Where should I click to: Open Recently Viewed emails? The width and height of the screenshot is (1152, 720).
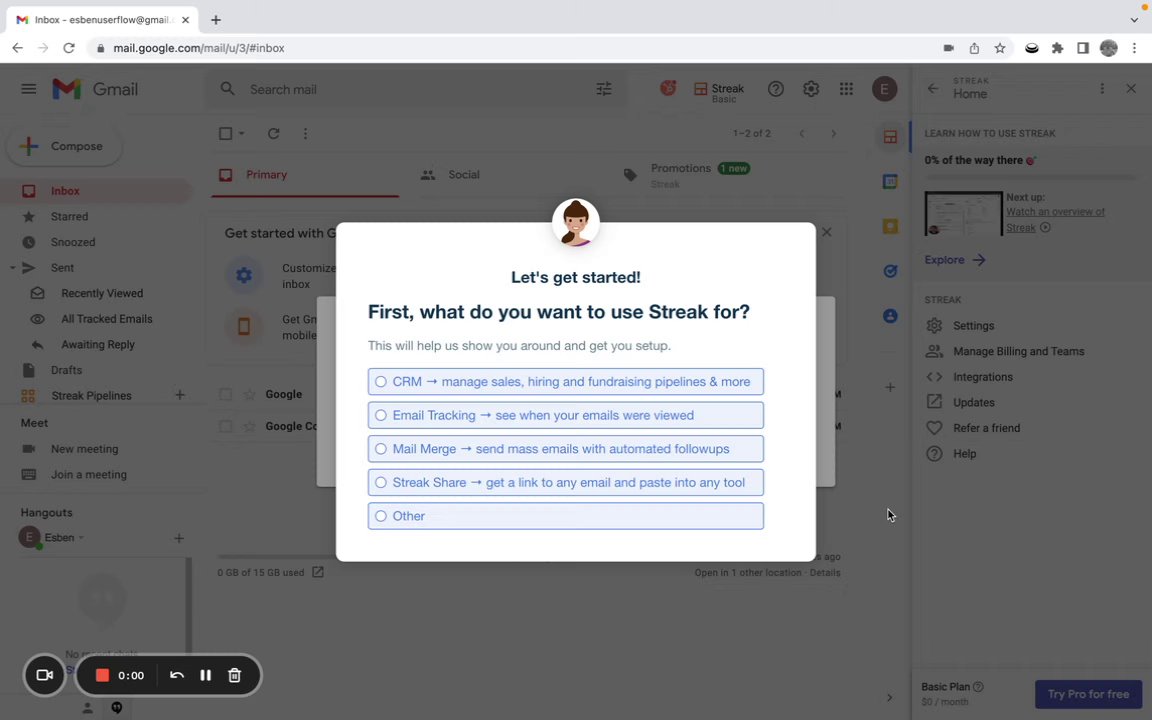pos(102,293)
